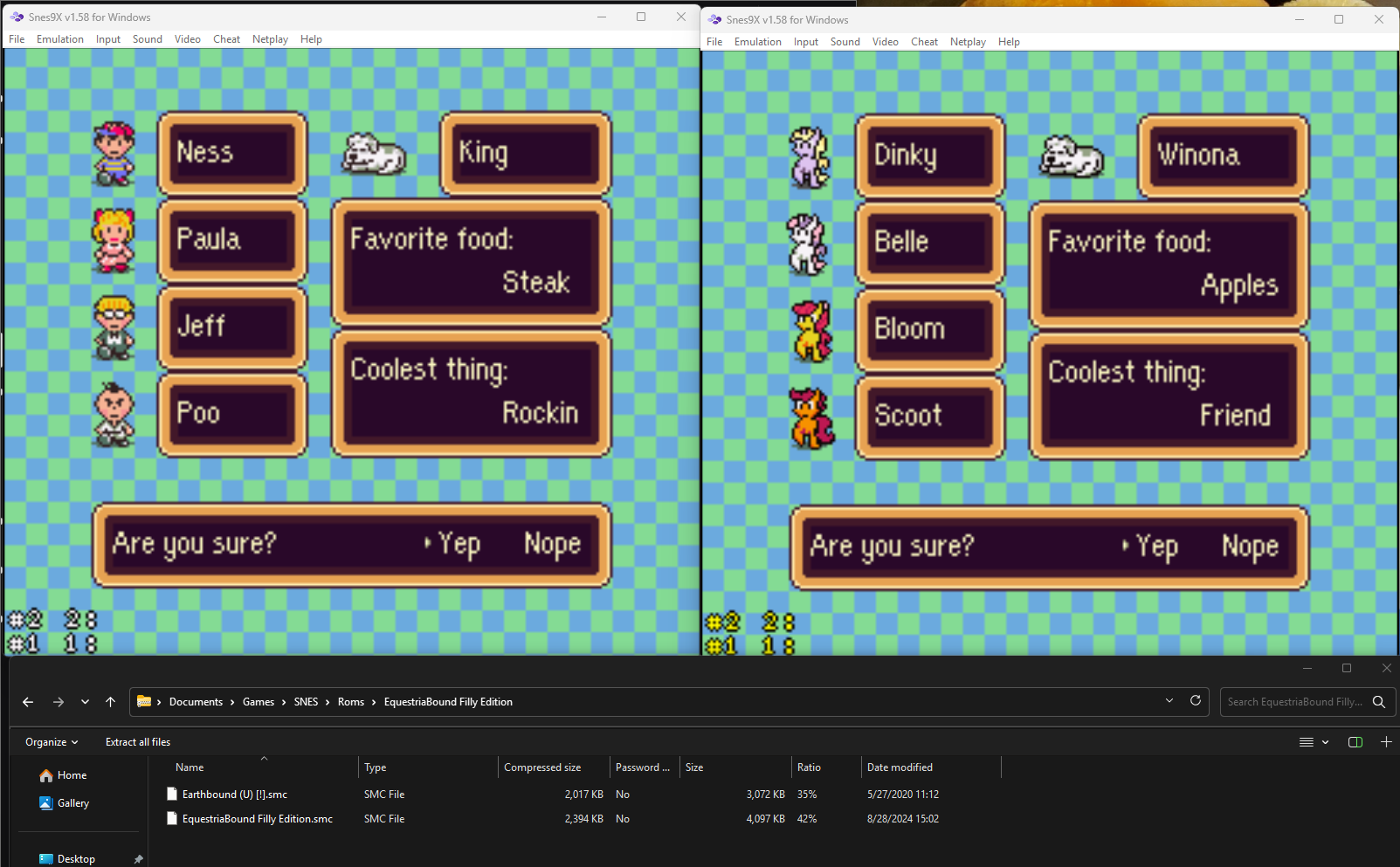Open Help menu in left Snes9X window
This screenshot has height=867, width=1400.
coord(311,39)
